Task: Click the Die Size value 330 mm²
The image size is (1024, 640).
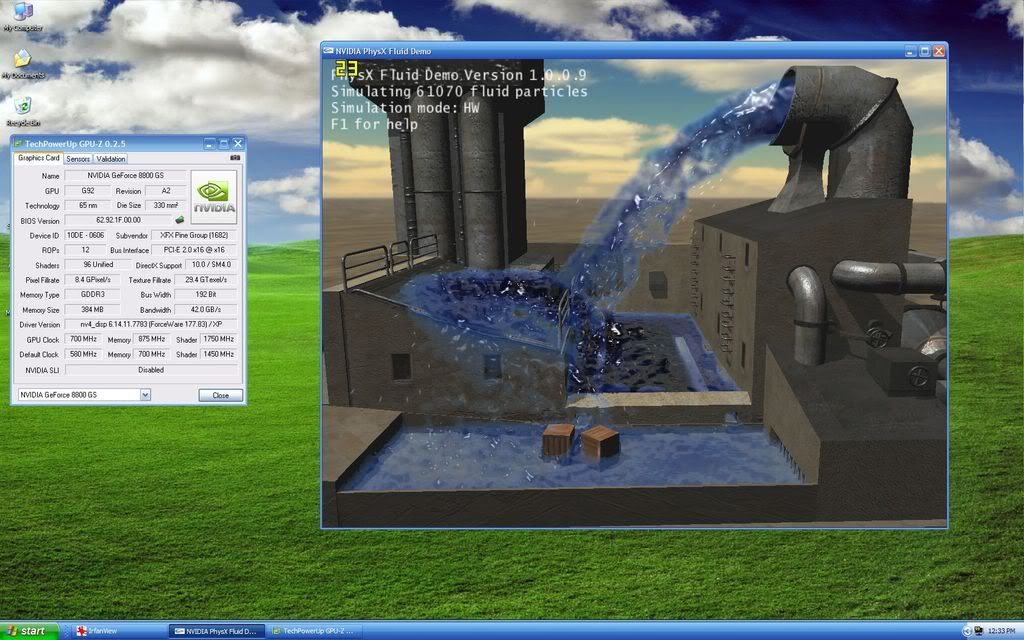Action: click(165, 205)
